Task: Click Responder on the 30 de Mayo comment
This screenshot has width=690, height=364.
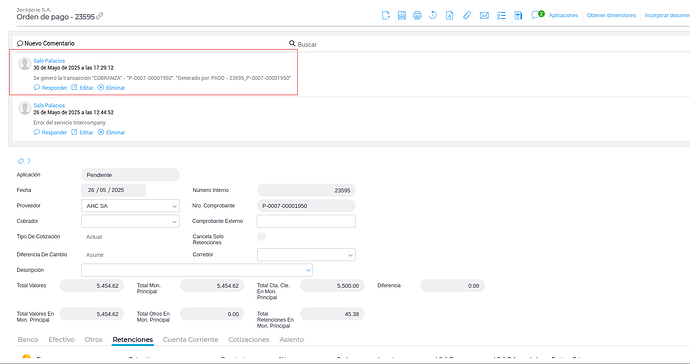Action: 50,88
